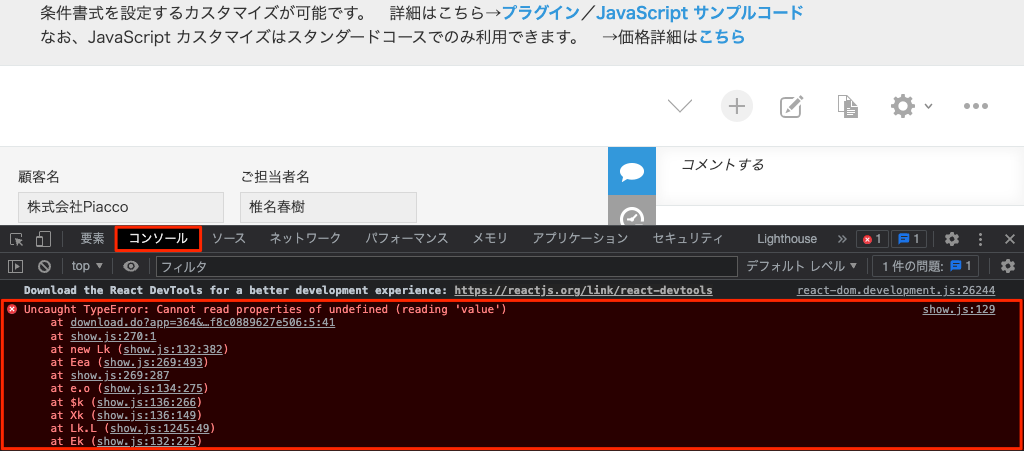This screenshot has height=451, width=1024.
Task: Switch to the セキュリティ tab
Action: (688, 239)
